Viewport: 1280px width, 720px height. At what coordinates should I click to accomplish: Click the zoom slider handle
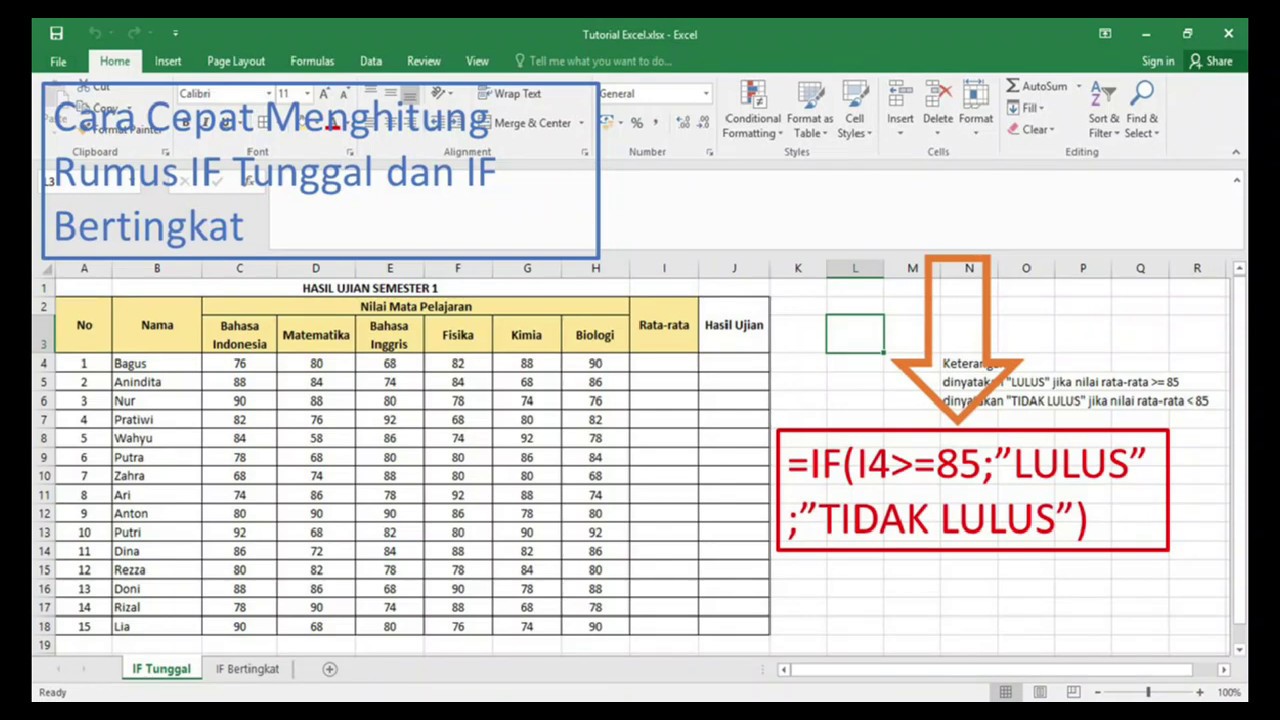(x=1148, y=692)
